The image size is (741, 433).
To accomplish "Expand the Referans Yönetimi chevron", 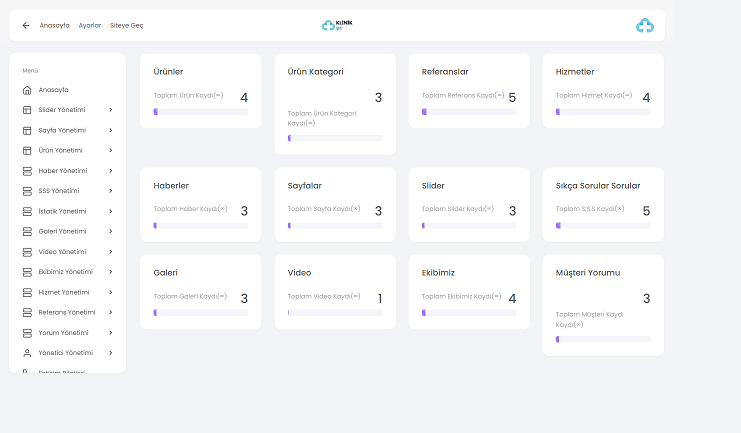I will (x=110, y=313).
